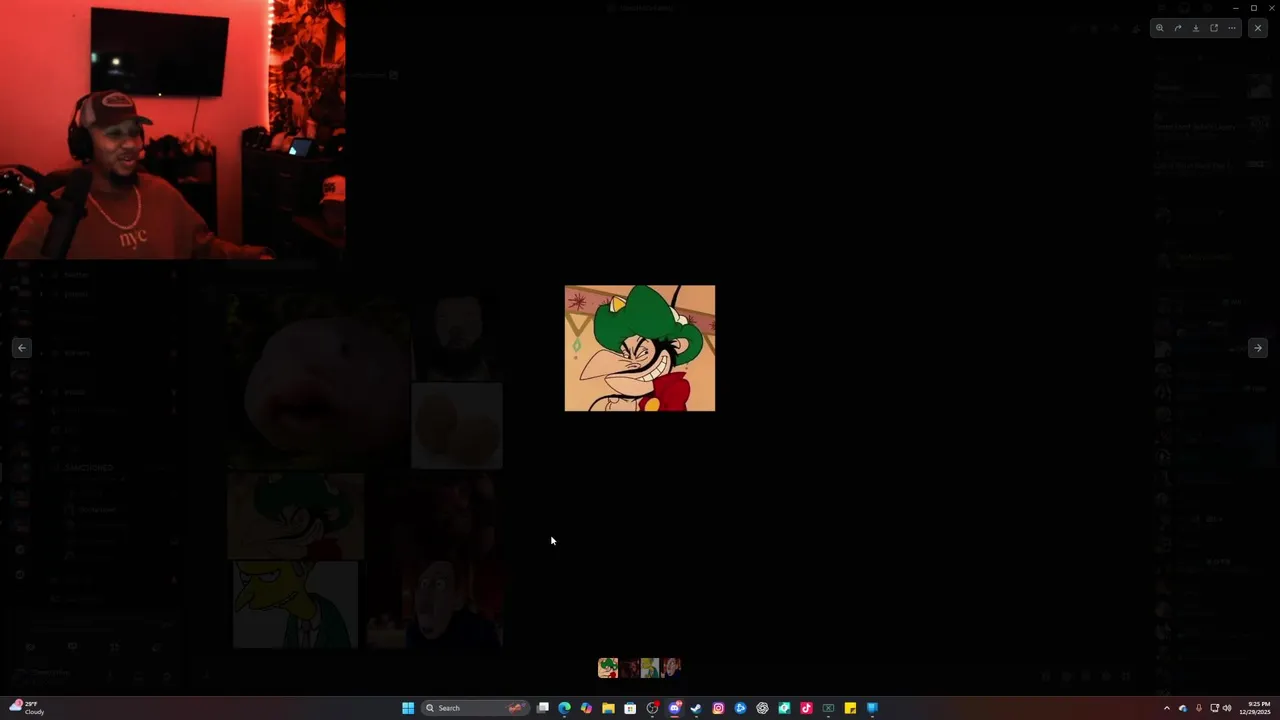
Task: Open the Windows Start menu
Action: (408, 708)
